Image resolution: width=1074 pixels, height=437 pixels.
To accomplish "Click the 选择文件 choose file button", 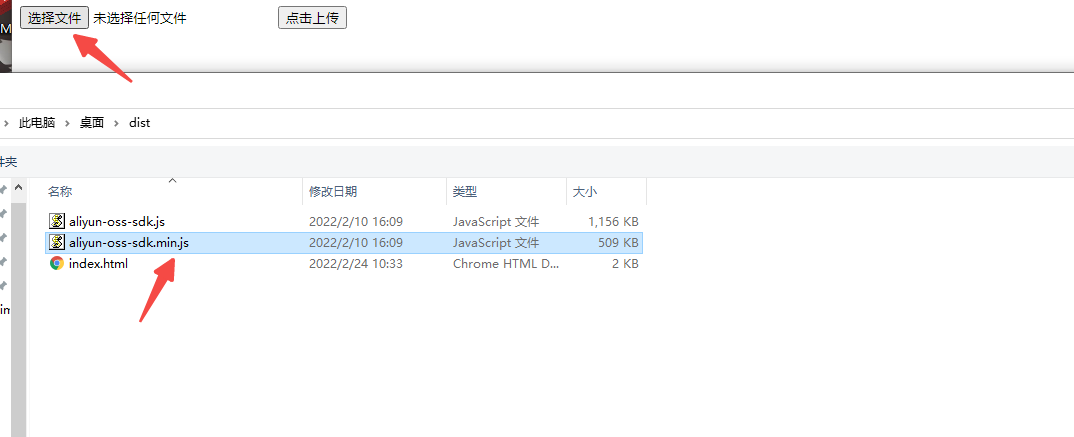I will [54, 18].
